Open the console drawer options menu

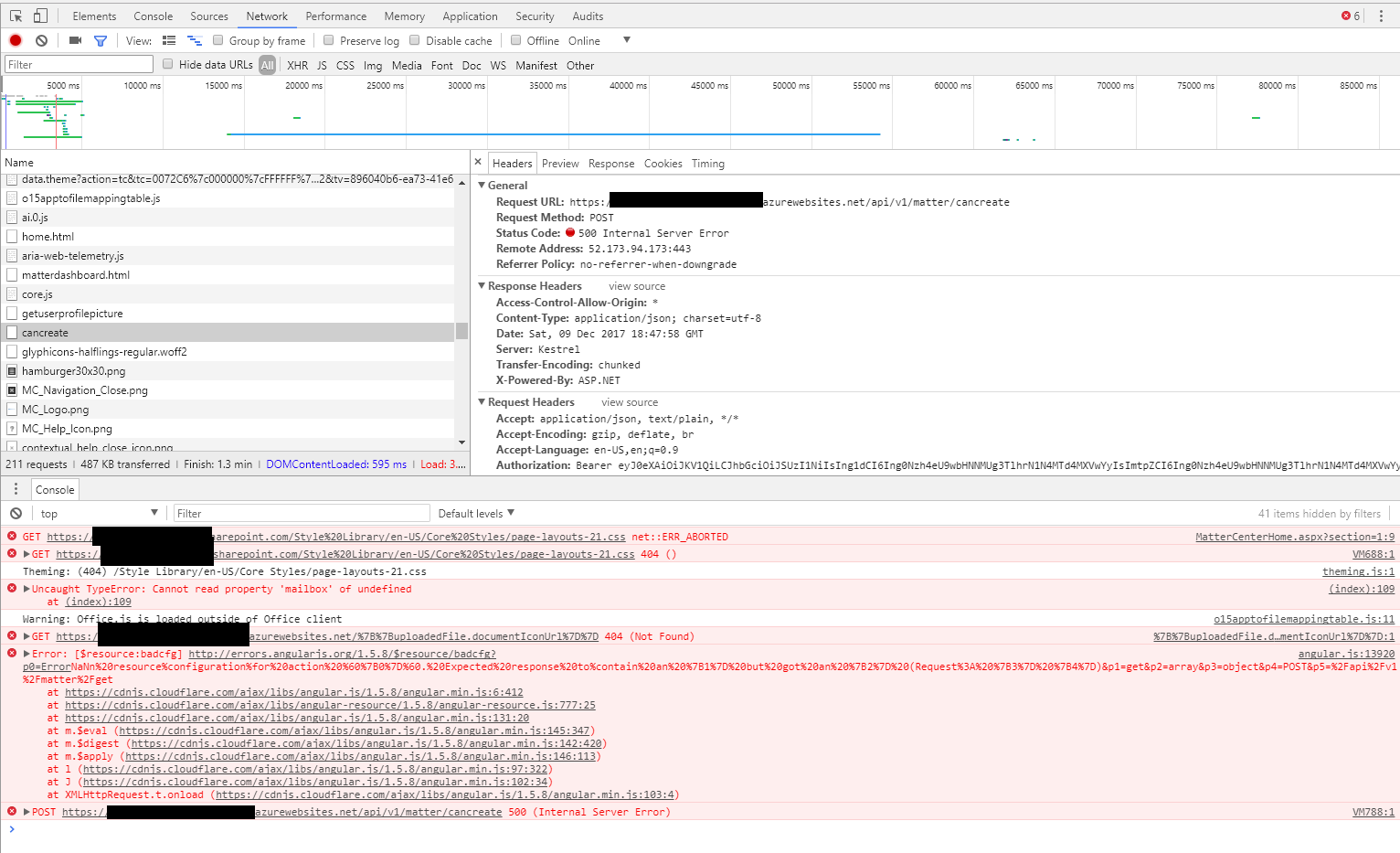(x=16, y=489)
